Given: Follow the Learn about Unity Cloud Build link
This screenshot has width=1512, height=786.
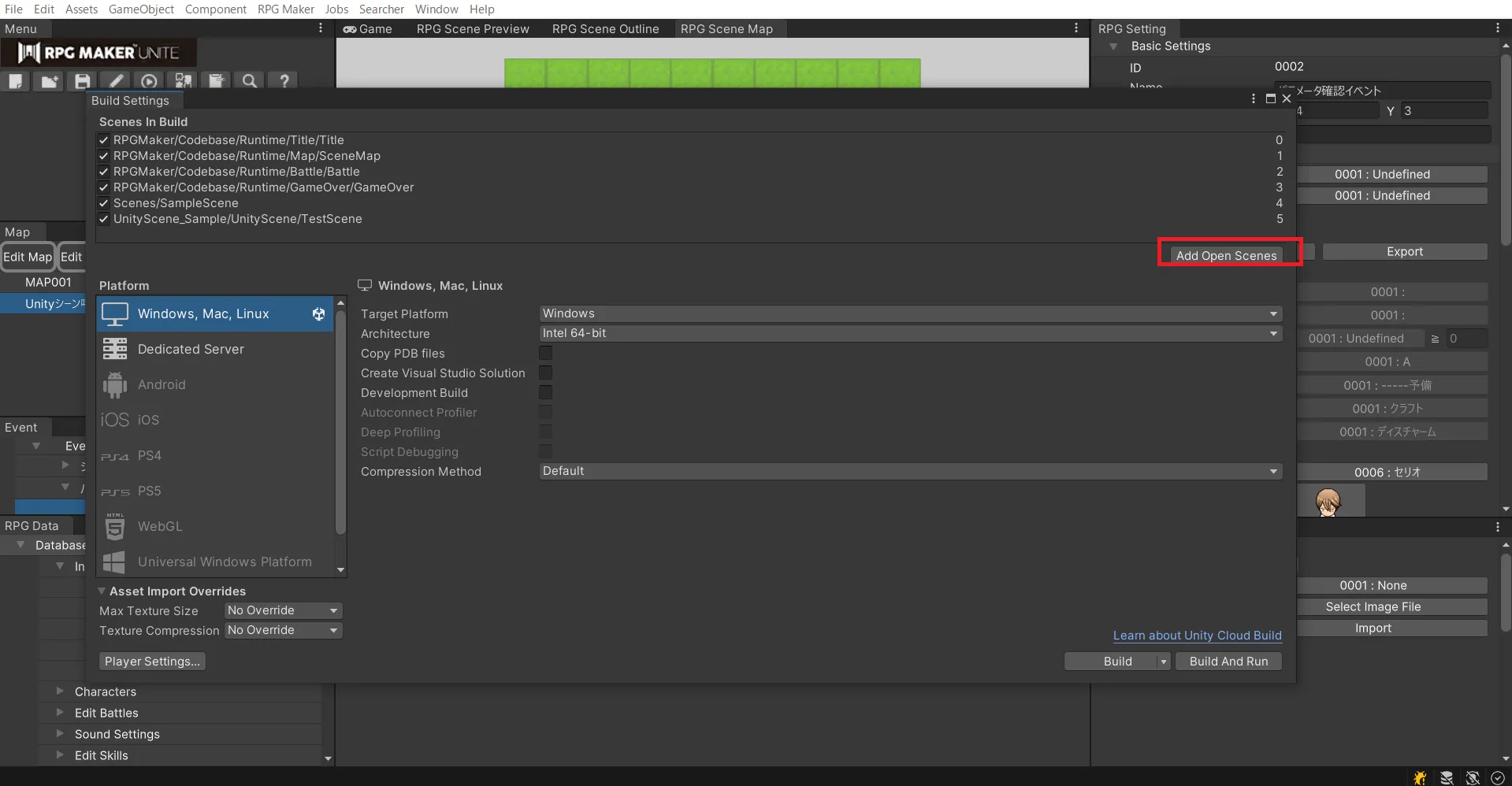Looking at the screenshot, I should (x=1197, y=636).
